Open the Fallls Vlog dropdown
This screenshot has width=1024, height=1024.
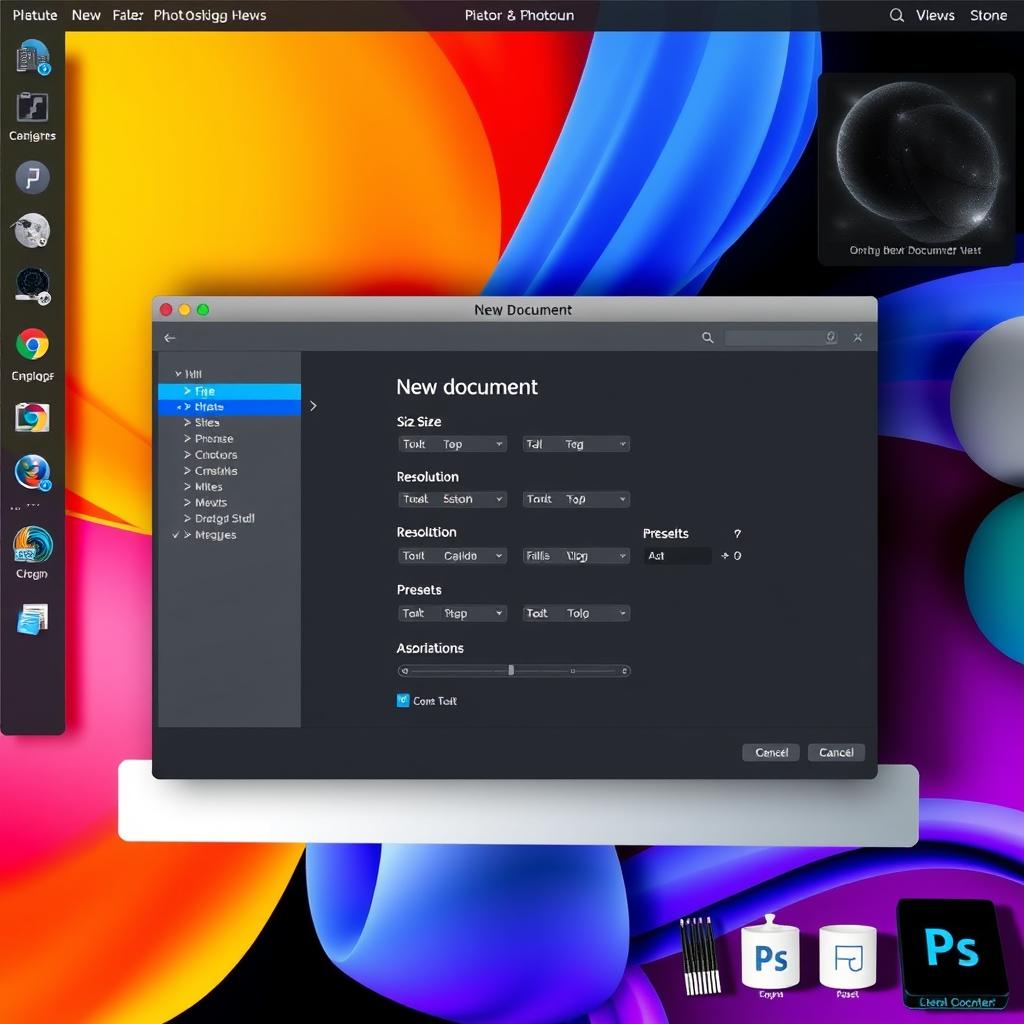(576, 556)
